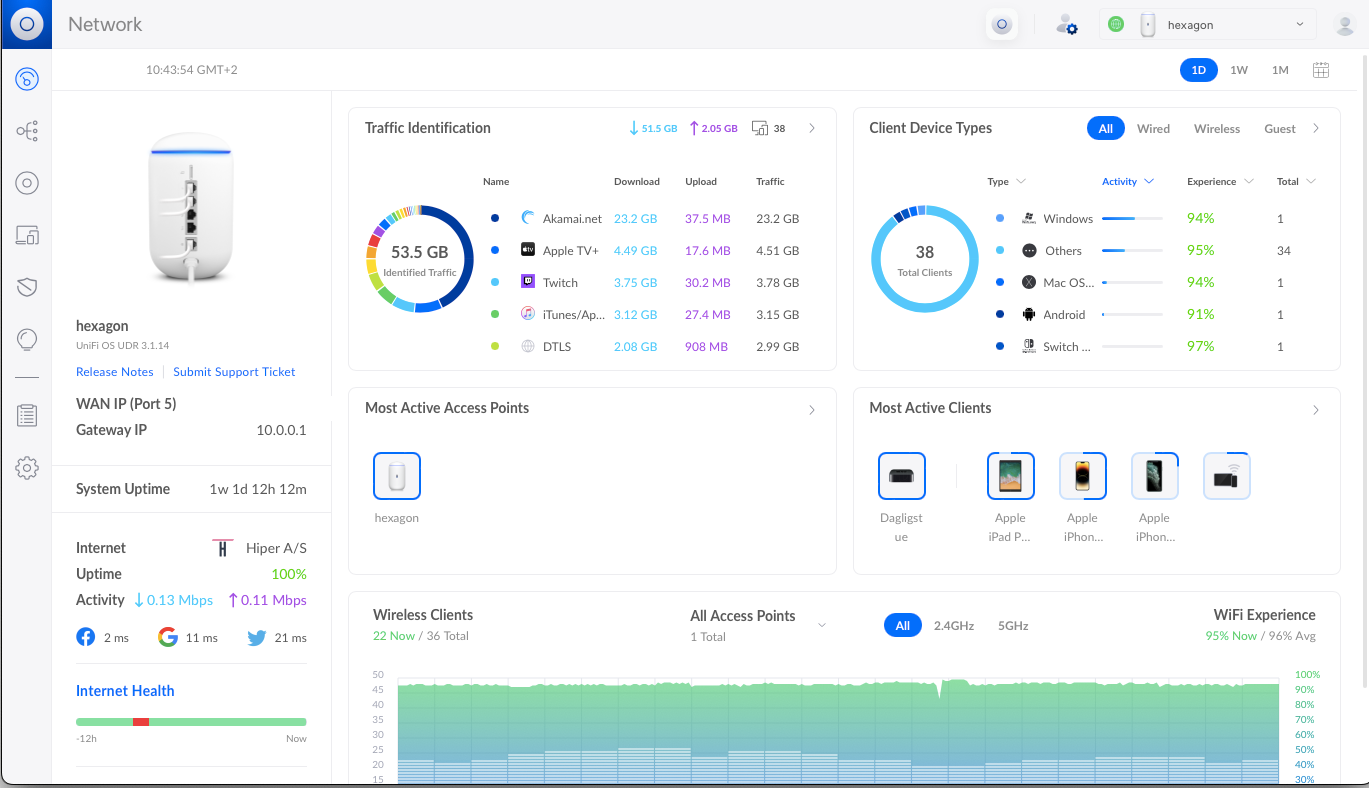Select the 1W time range
The height and width of the screenshot is (788, 1369).
(x=1239, y=70)
